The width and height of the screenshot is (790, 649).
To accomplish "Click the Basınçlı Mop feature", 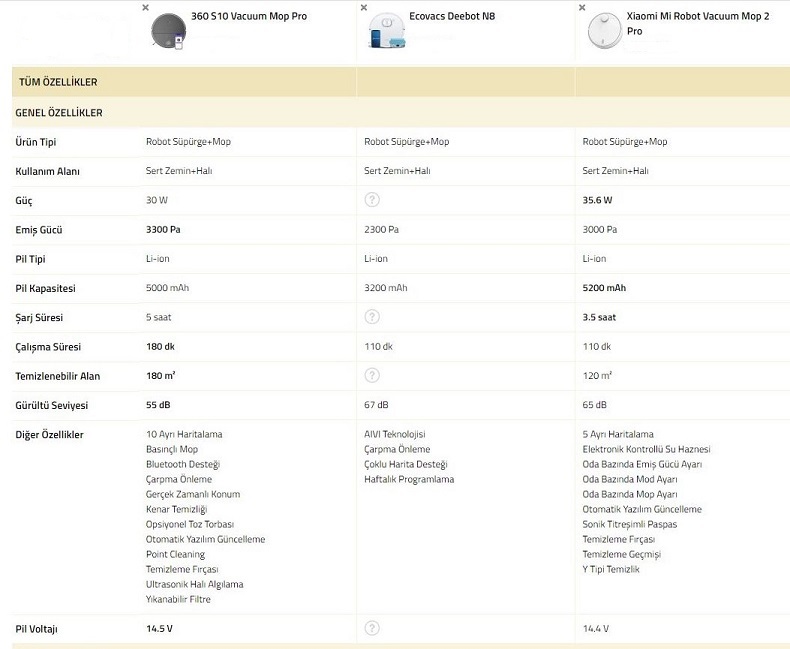I will tap(172, 449).
